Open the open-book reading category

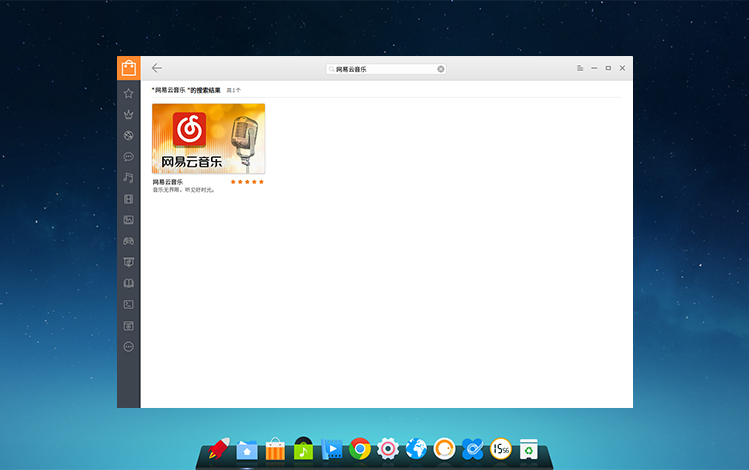tap(128, 283)
